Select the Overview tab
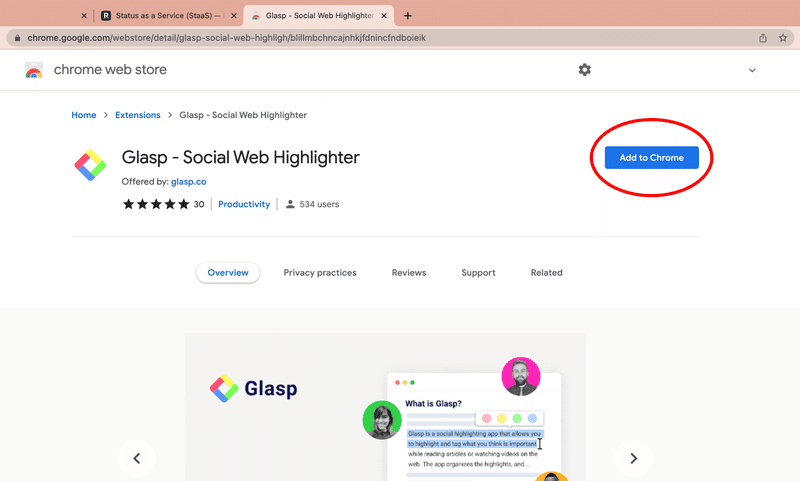800x481 pixels. pos(228,272)
